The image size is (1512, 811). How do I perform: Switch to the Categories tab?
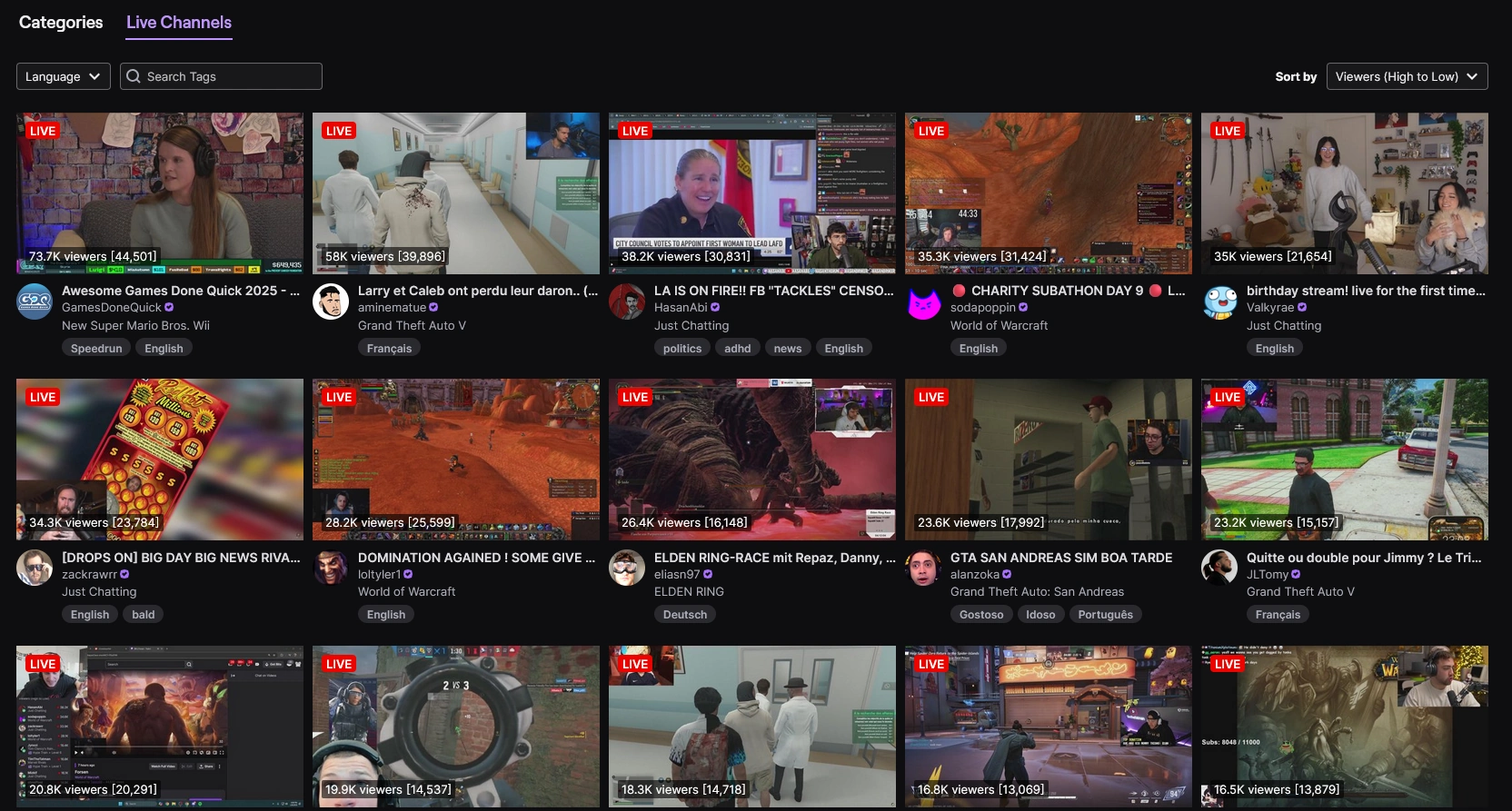(61, 23)
